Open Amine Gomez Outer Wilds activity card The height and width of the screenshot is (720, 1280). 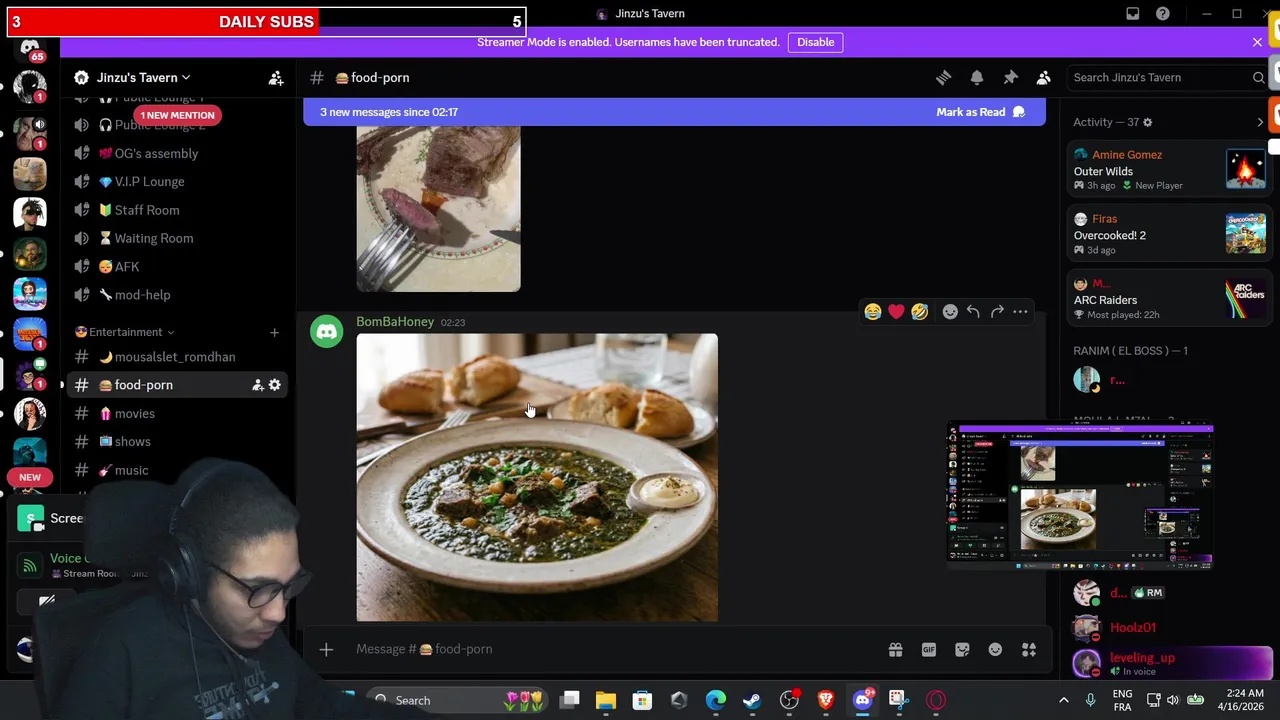tap(1169, 170)
